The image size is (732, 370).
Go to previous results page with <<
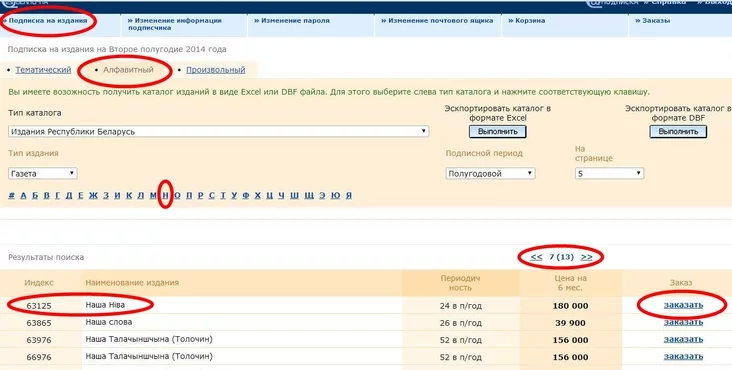[536, 257]
